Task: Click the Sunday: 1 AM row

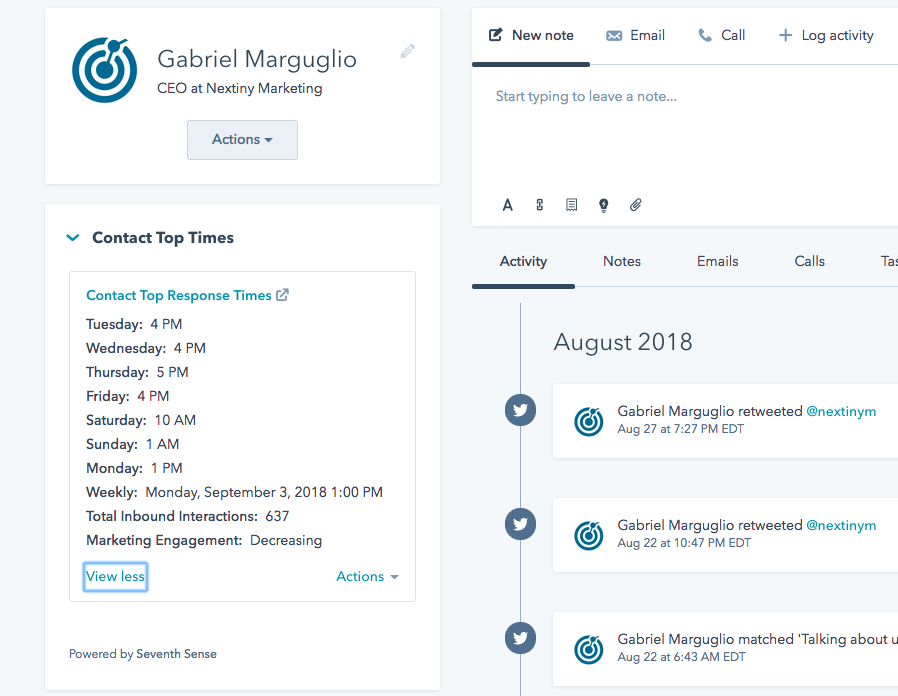Action: click(133, 445)
